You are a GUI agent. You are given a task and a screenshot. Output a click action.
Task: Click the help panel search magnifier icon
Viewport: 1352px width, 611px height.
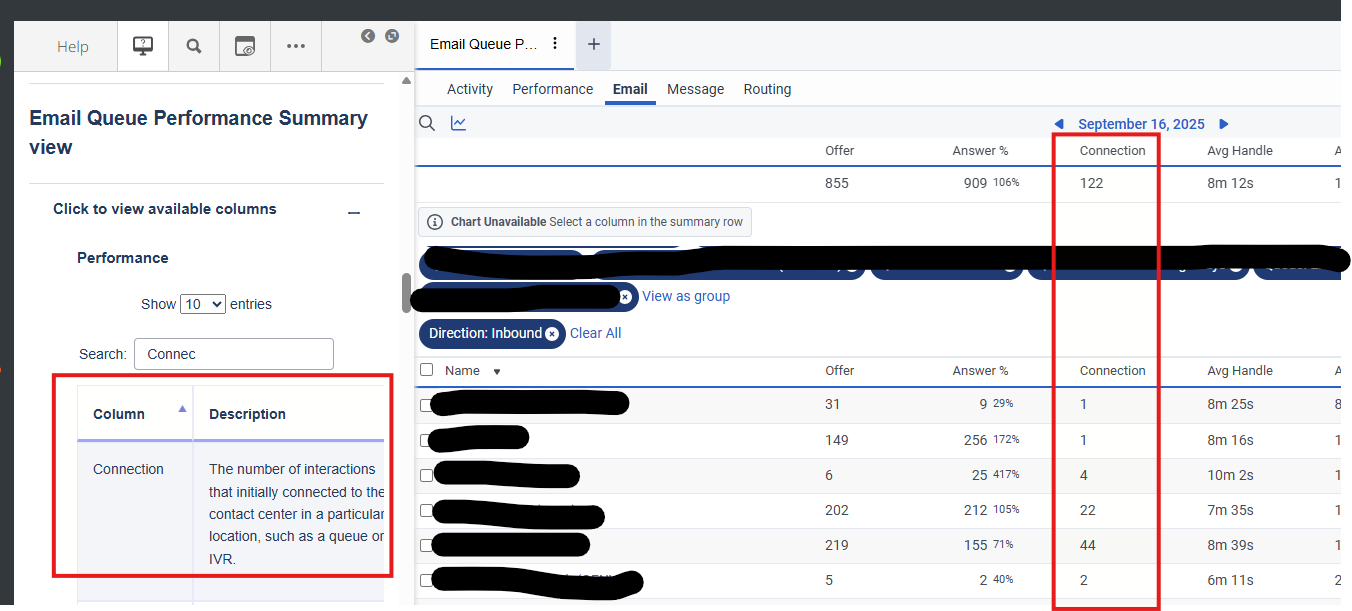[194, 46]
